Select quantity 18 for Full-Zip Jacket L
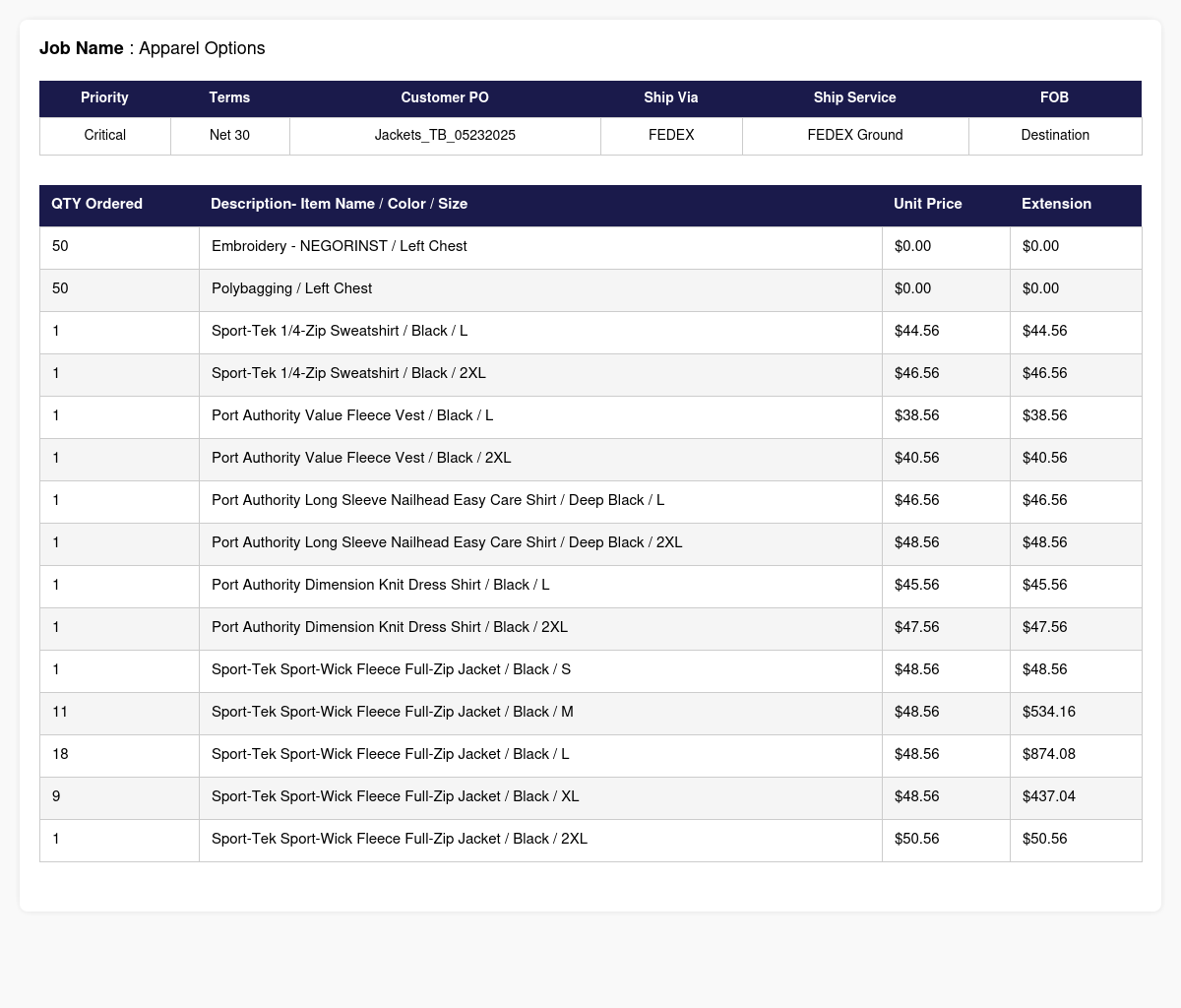The image size is (1181, 1008). tap(60, 755)
